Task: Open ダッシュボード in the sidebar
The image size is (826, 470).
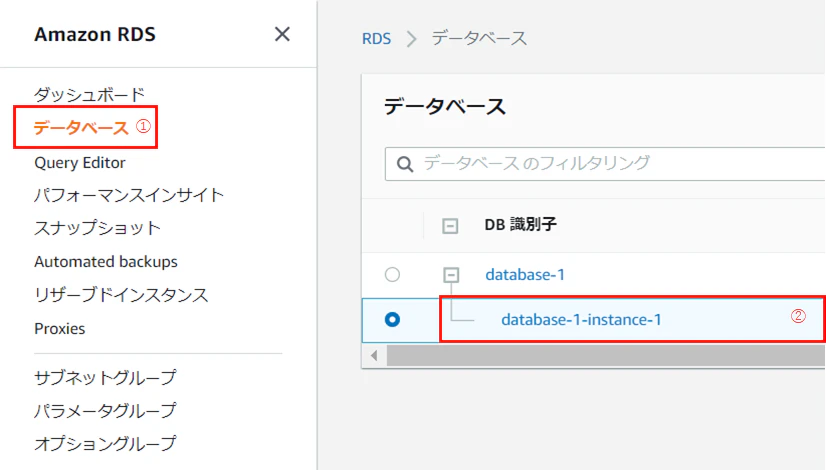Action: pos(89,95)
